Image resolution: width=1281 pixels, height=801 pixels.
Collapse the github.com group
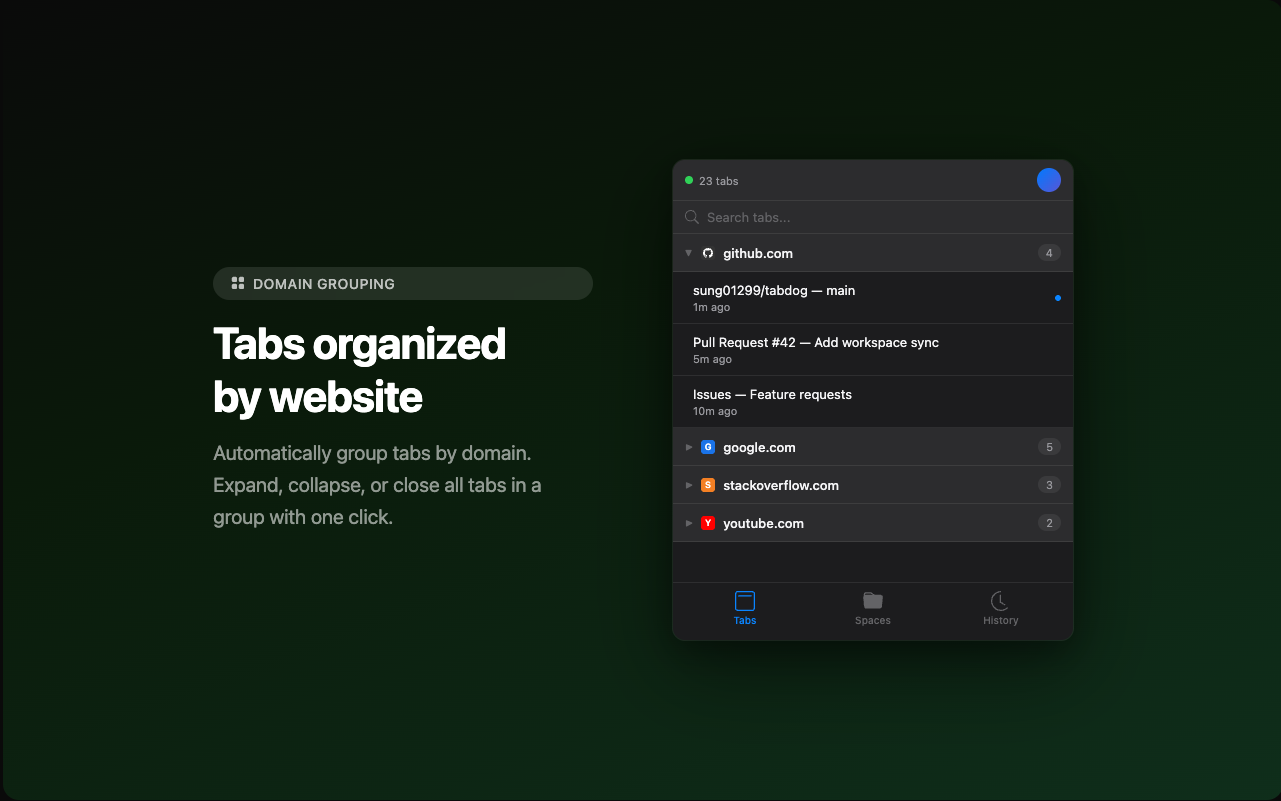point(688,253)
